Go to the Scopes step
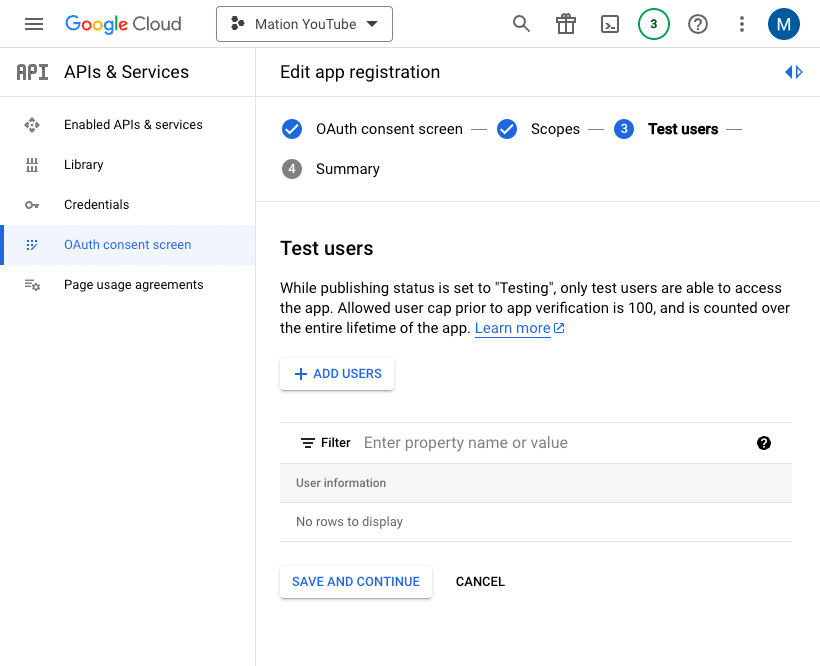 pos(555,129)
